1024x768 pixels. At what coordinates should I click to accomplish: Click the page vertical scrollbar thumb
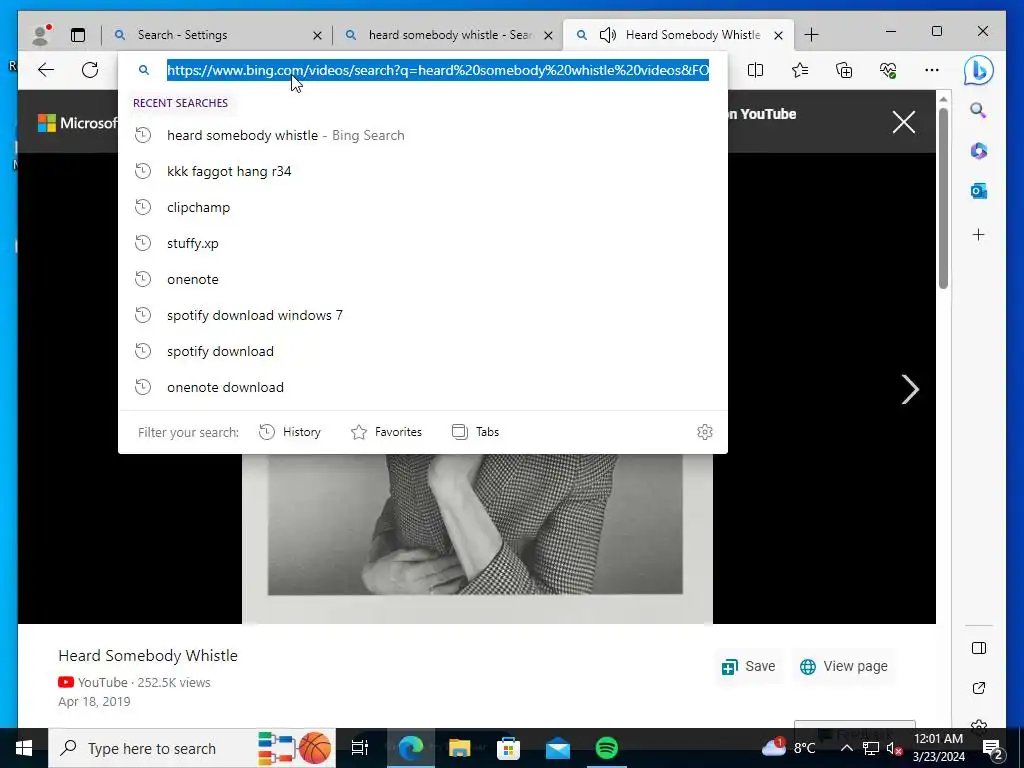[943, 198]
